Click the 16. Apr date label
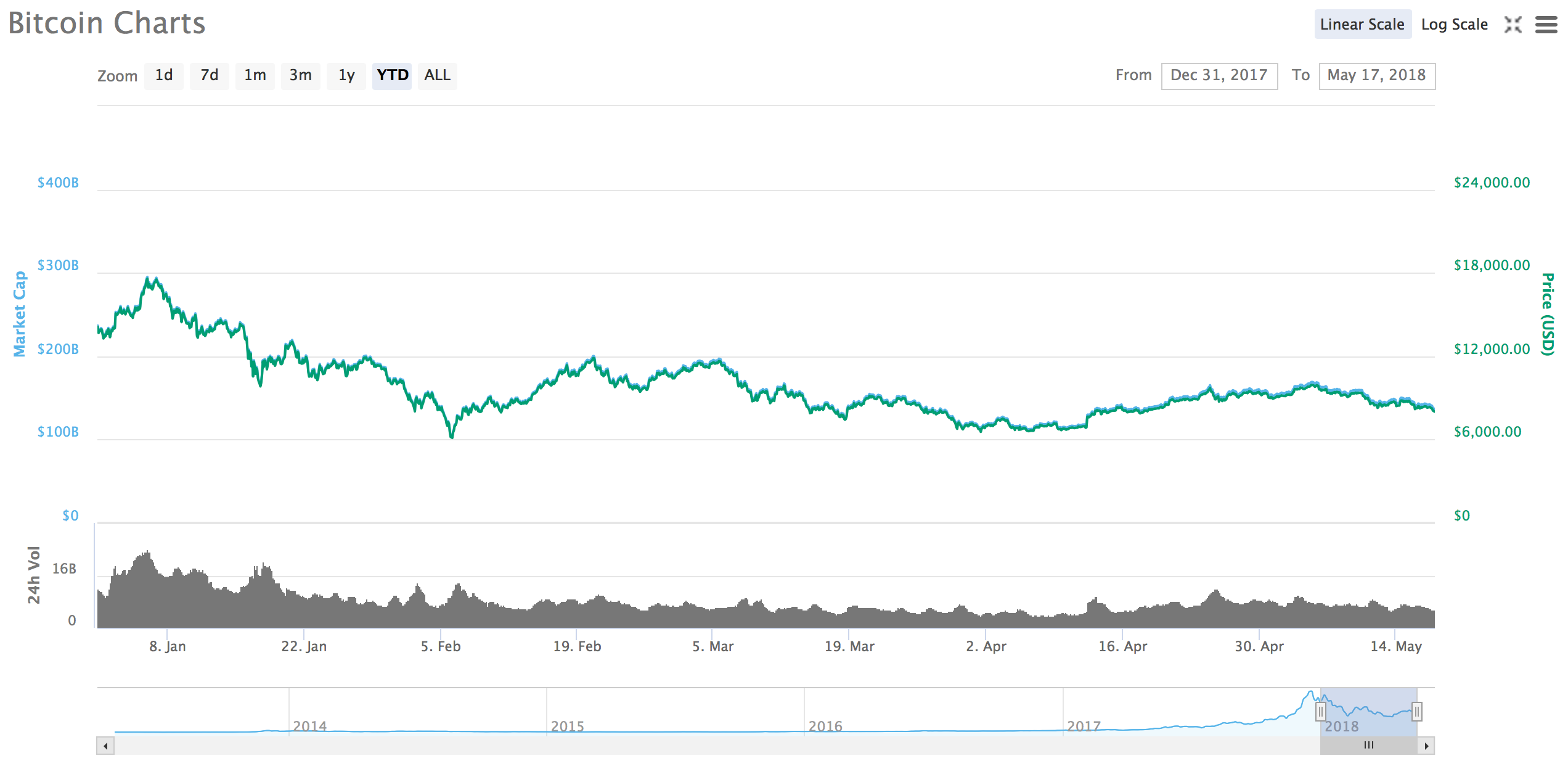 pyautogui.click(x=1122, y=646)
